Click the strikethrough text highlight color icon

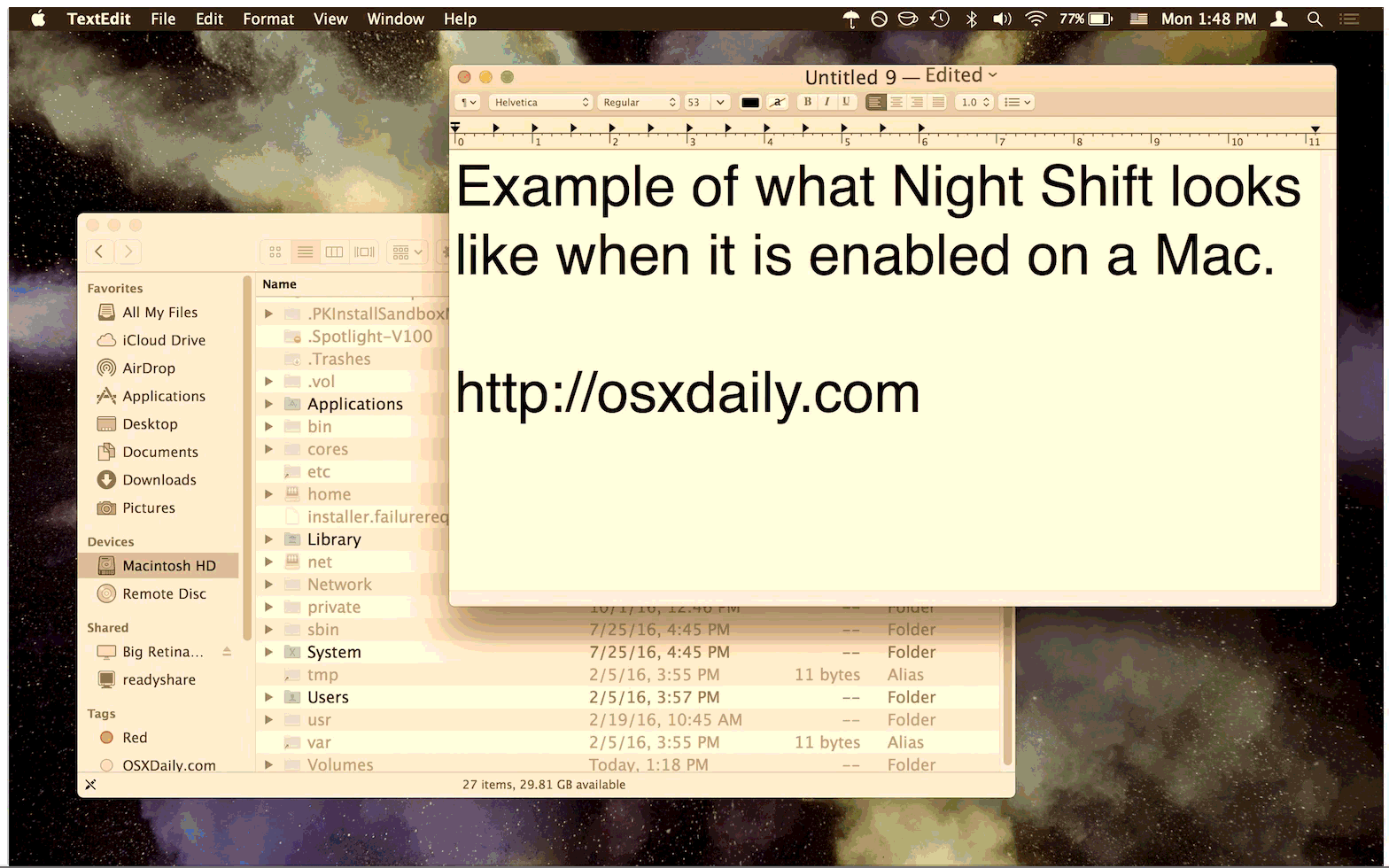(x=777, y=103)
